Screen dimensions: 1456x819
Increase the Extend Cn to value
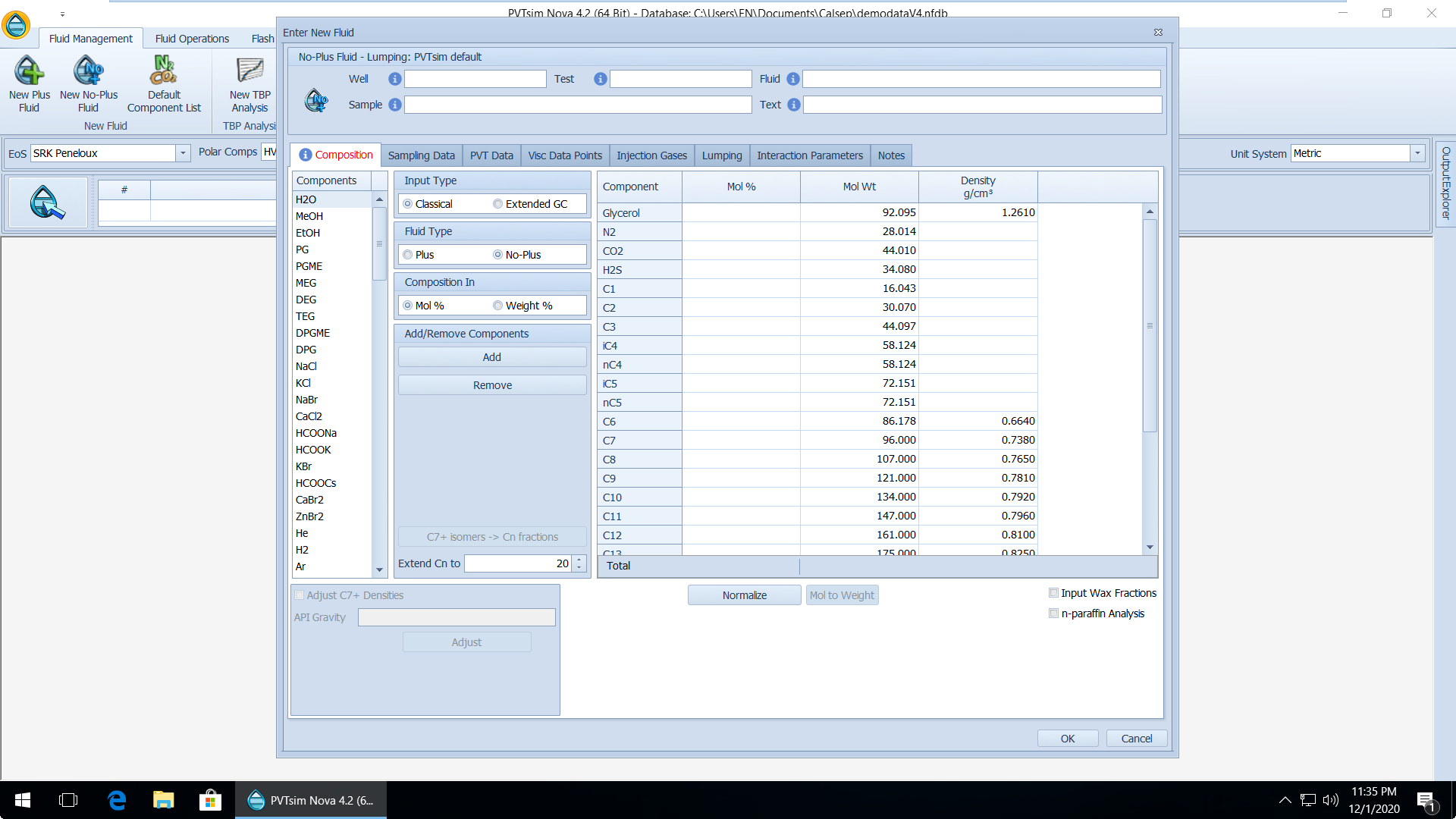[579, 560]
